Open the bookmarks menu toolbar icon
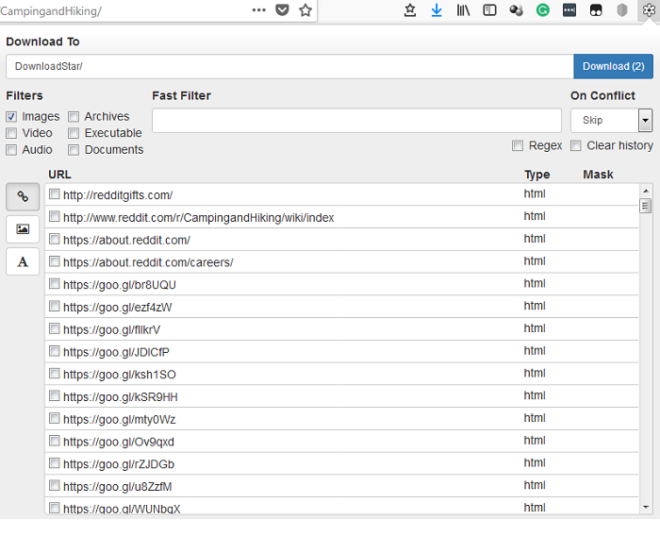660x553 pixels. coord(410,10)
